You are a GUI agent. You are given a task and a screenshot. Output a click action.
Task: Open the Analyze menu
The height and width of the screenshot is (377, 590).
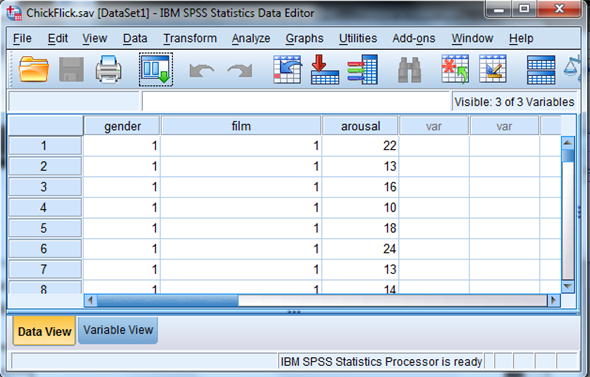click(x=251, y=38)
